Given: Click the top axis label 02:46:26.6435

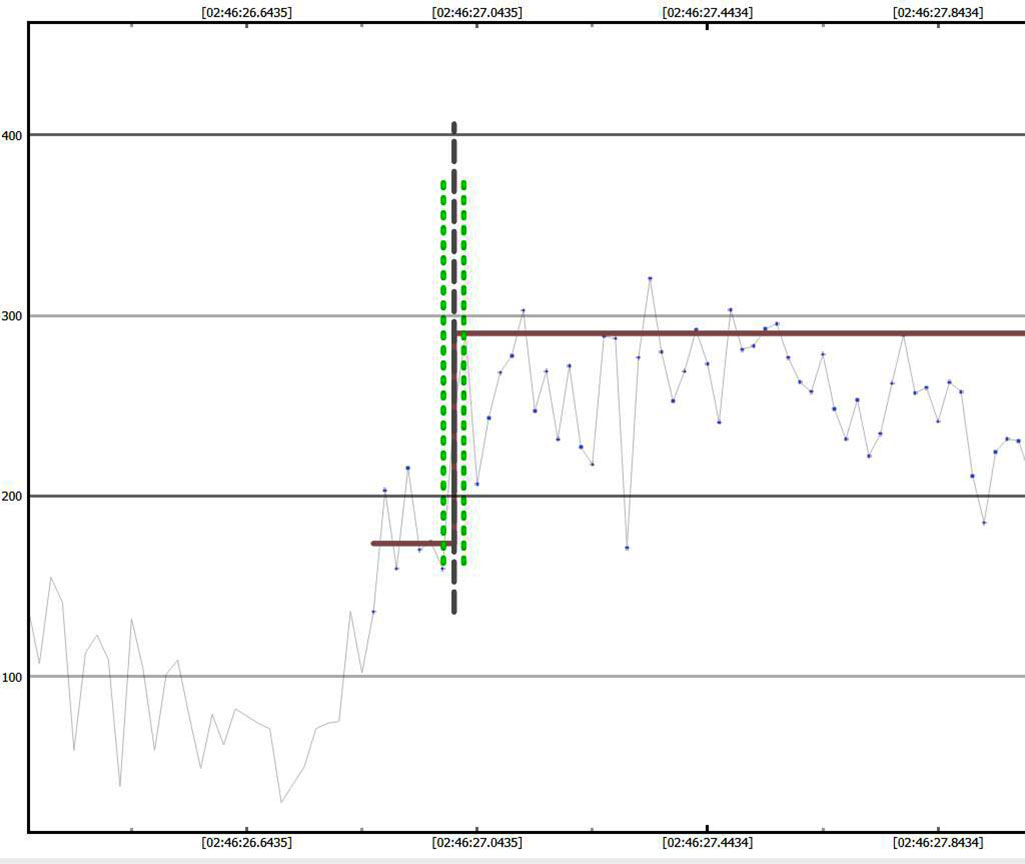Looking at the screenshot, I should click(x=247, y=13).
